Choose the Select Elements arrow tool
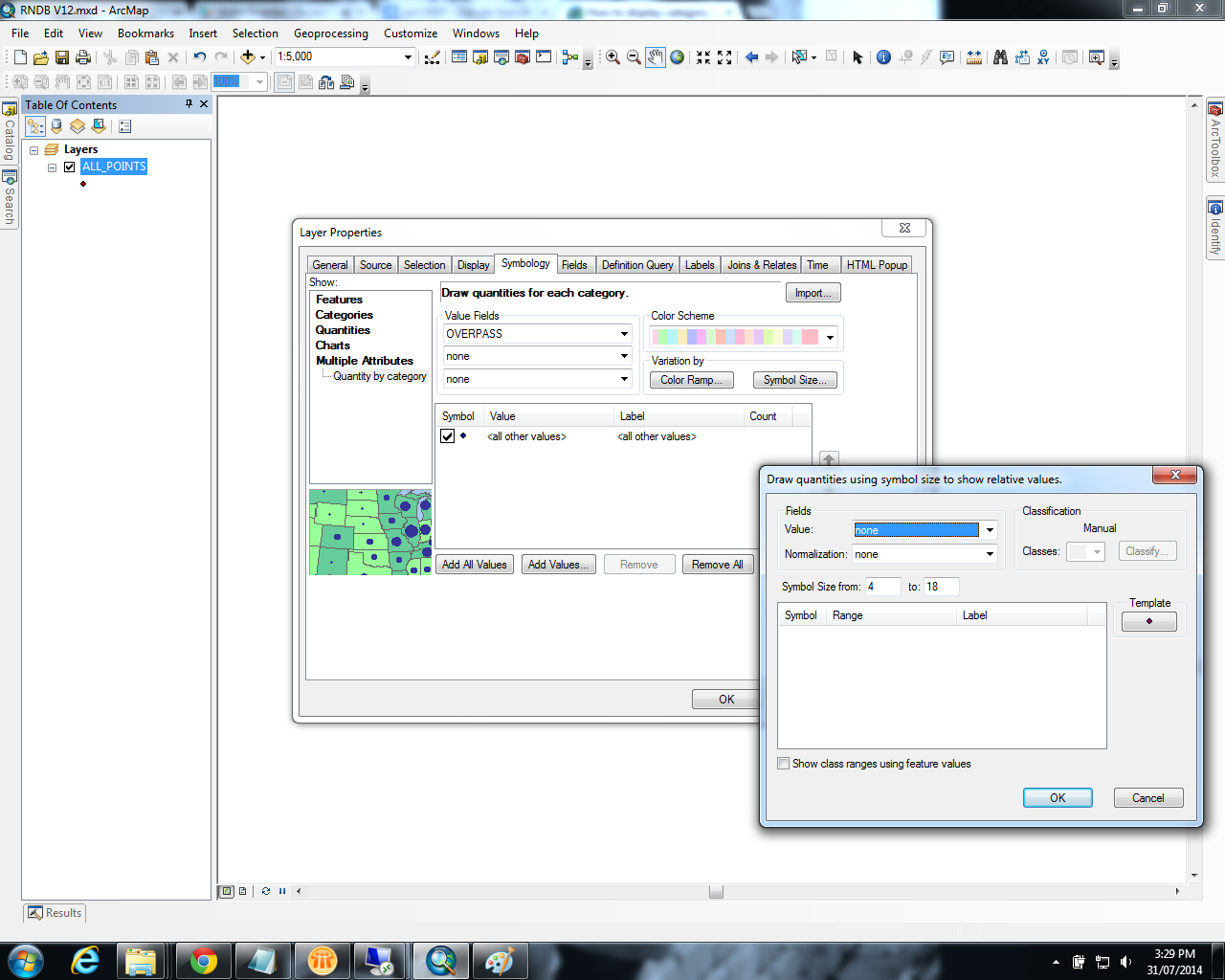Screen dimensions: 1225x980 pyautogui.click(x=857, y=57)
